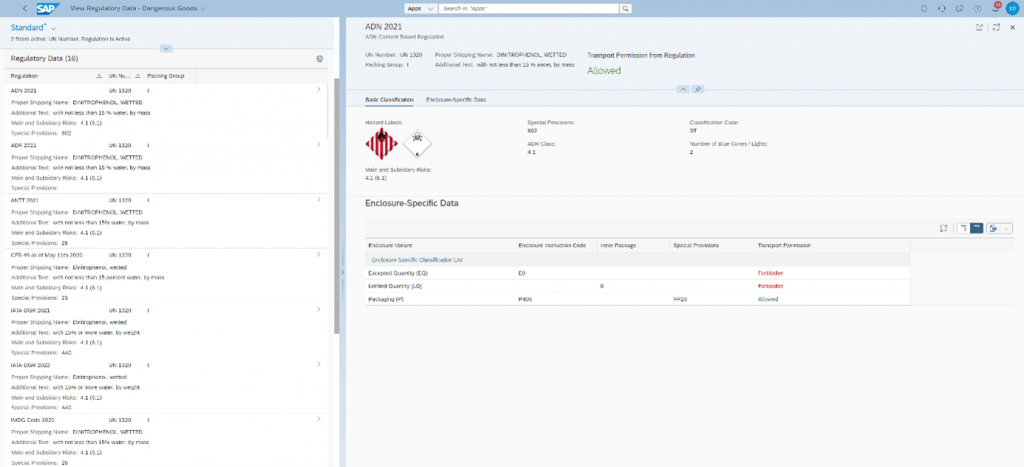Open the IMDG Code 2020 row chevron
This screenshot has height=467, width=1024.
coord(319,419)
